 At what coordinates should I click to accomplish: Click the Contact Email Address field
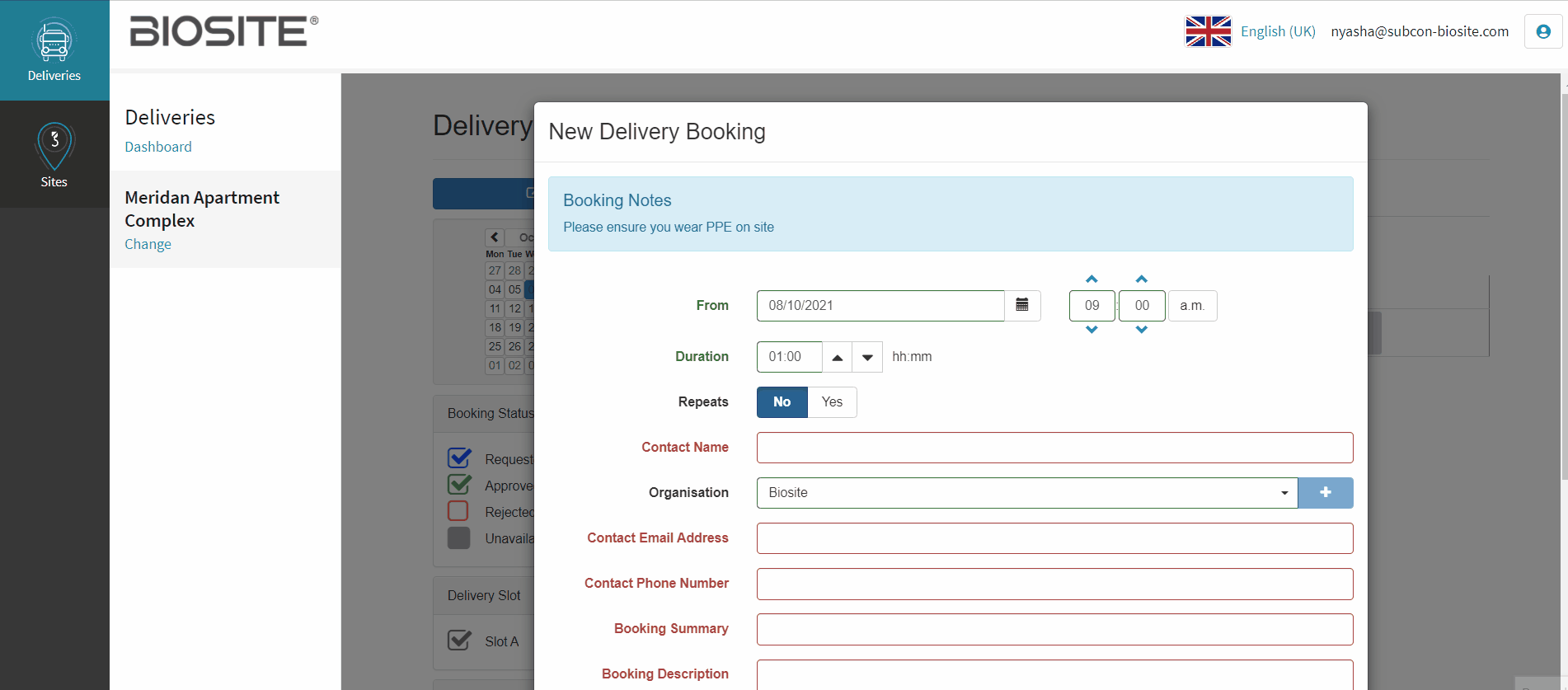(x=1054, y=537)
